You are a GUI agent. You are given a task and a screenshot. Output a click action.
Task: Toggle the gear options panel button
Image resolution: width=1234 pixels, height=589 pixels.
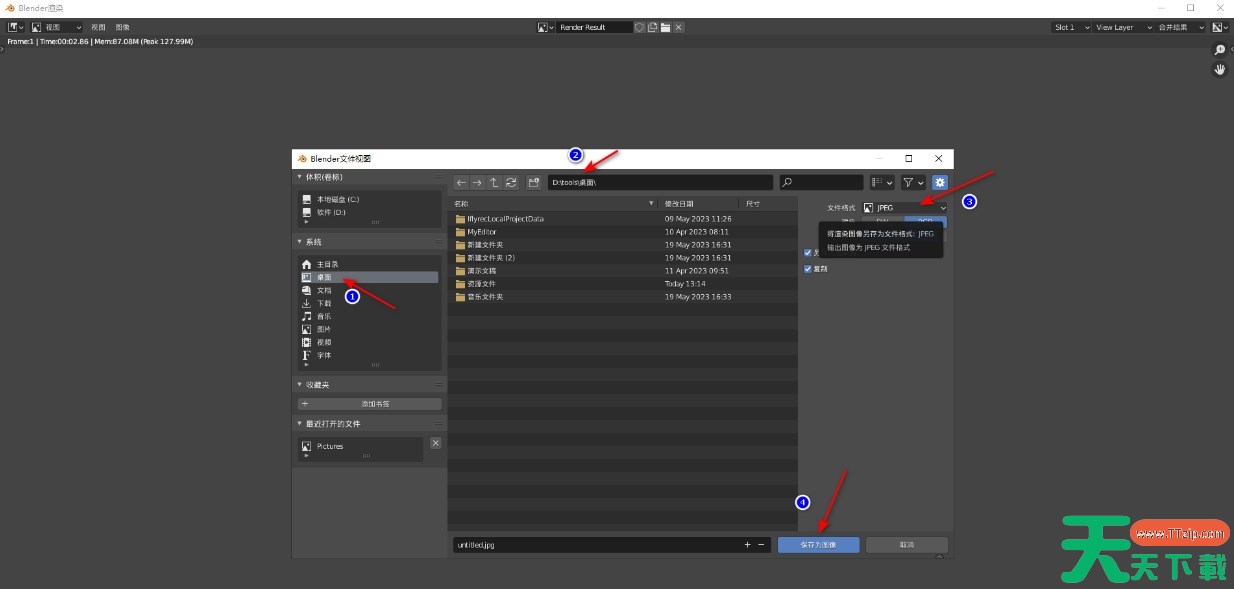coord(939,183)
